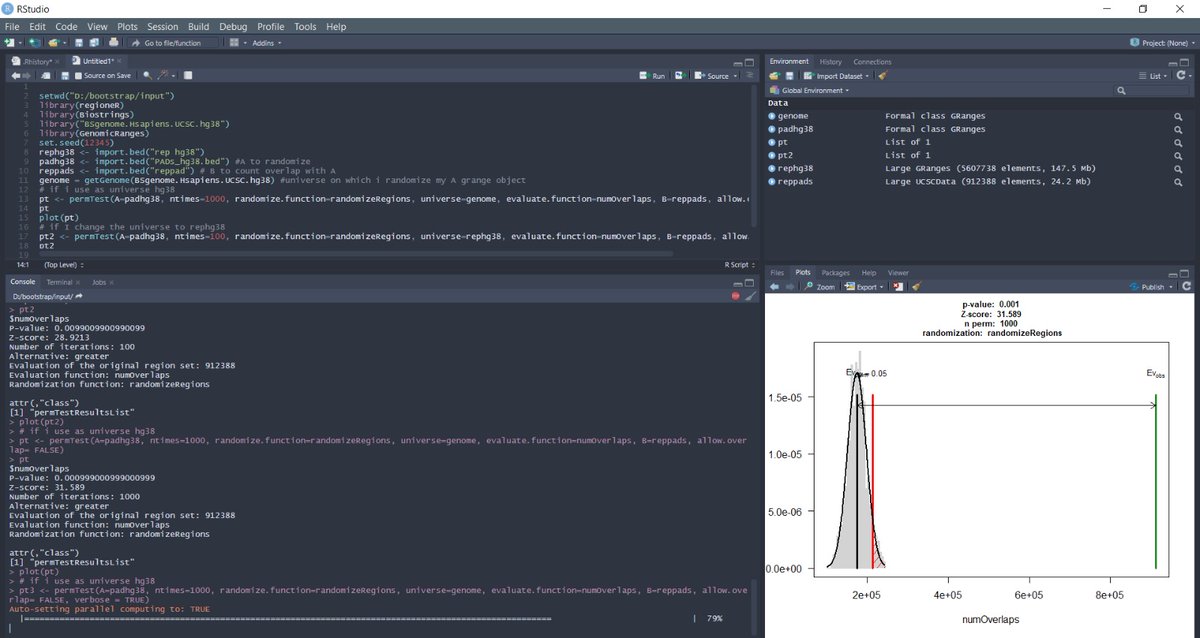Expand the reppads data entry
The height and width of the screenshot is (638, 1200).
coord(772,181)
